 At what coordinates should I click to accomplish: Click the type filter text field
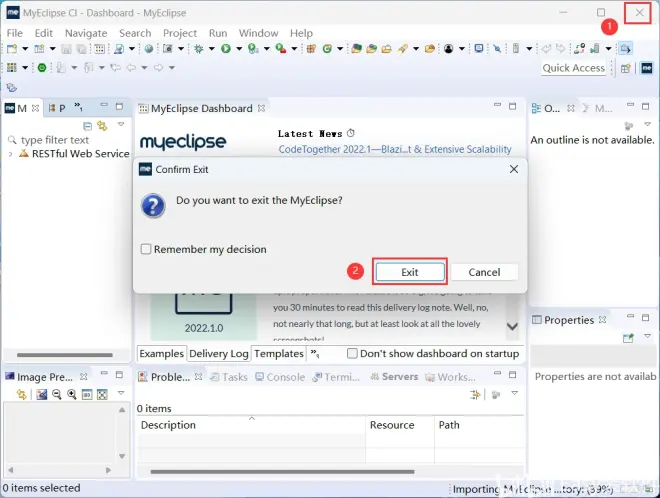tap(67, 140)
